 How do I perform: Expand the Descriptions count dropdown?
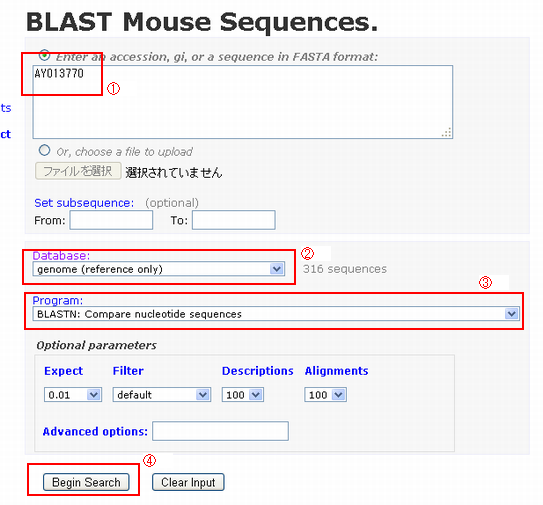243,395
